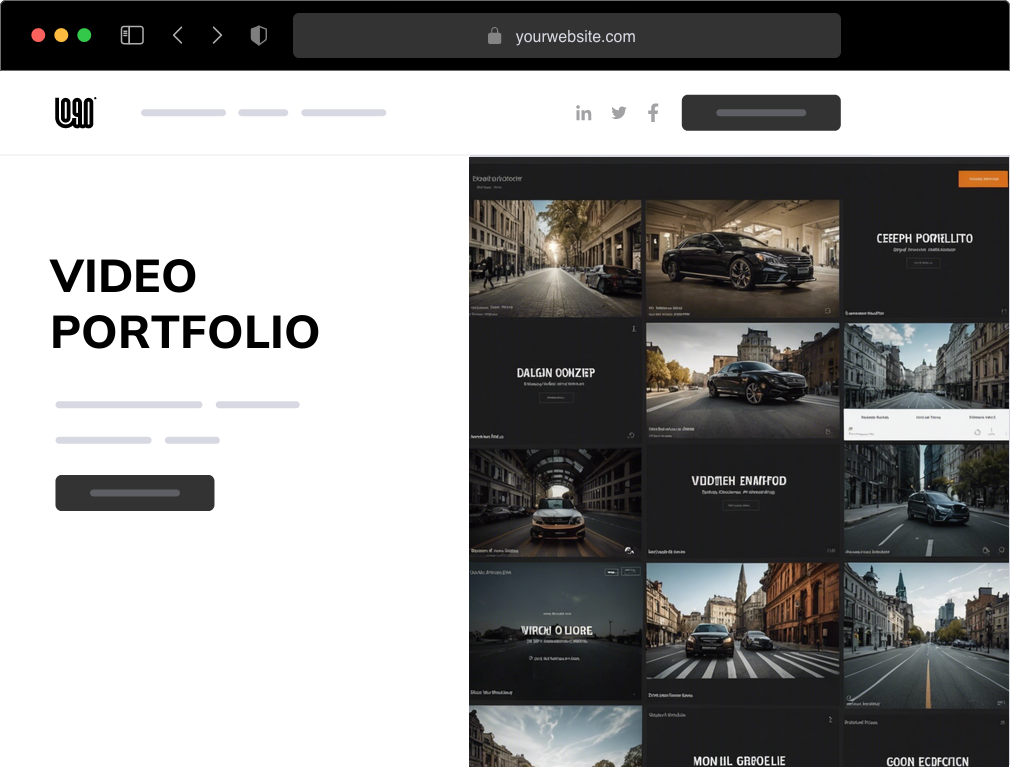Navigate forward with the forward arrow icon

tap(217, 34)
